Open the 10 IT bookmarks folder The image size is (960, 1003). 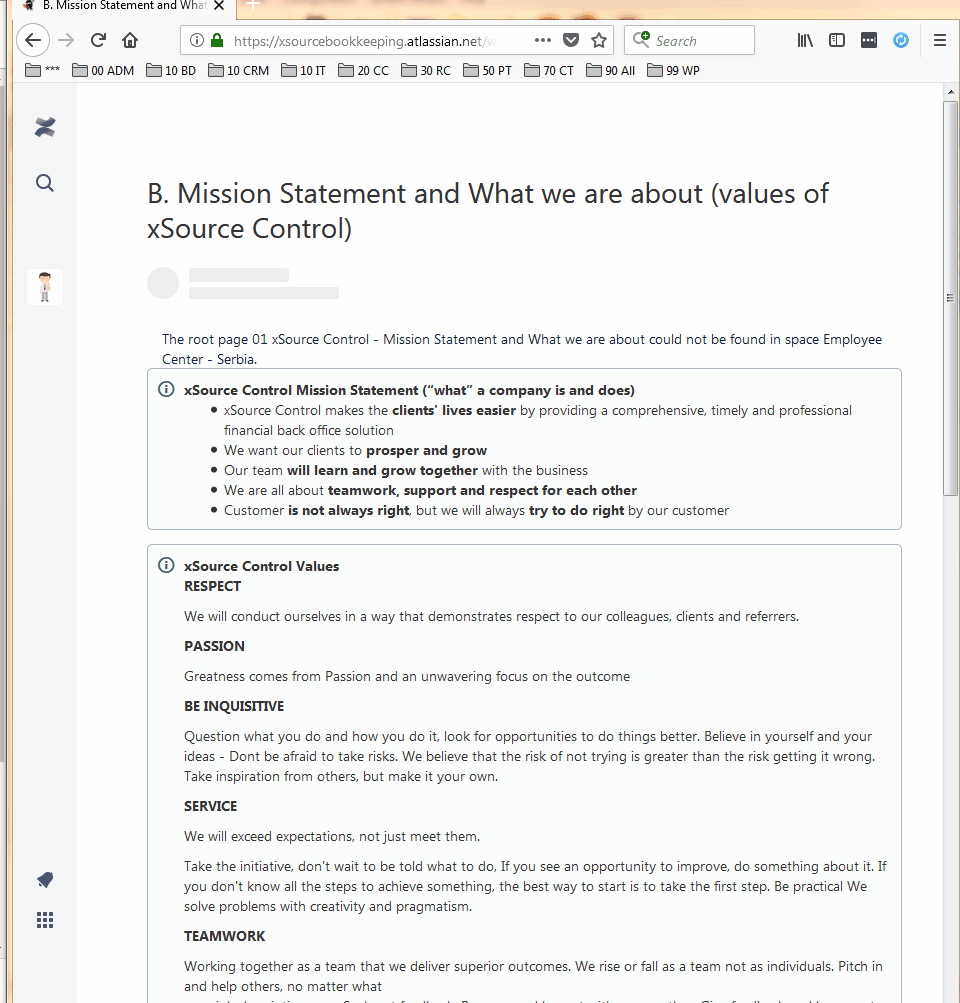(303, 70)
